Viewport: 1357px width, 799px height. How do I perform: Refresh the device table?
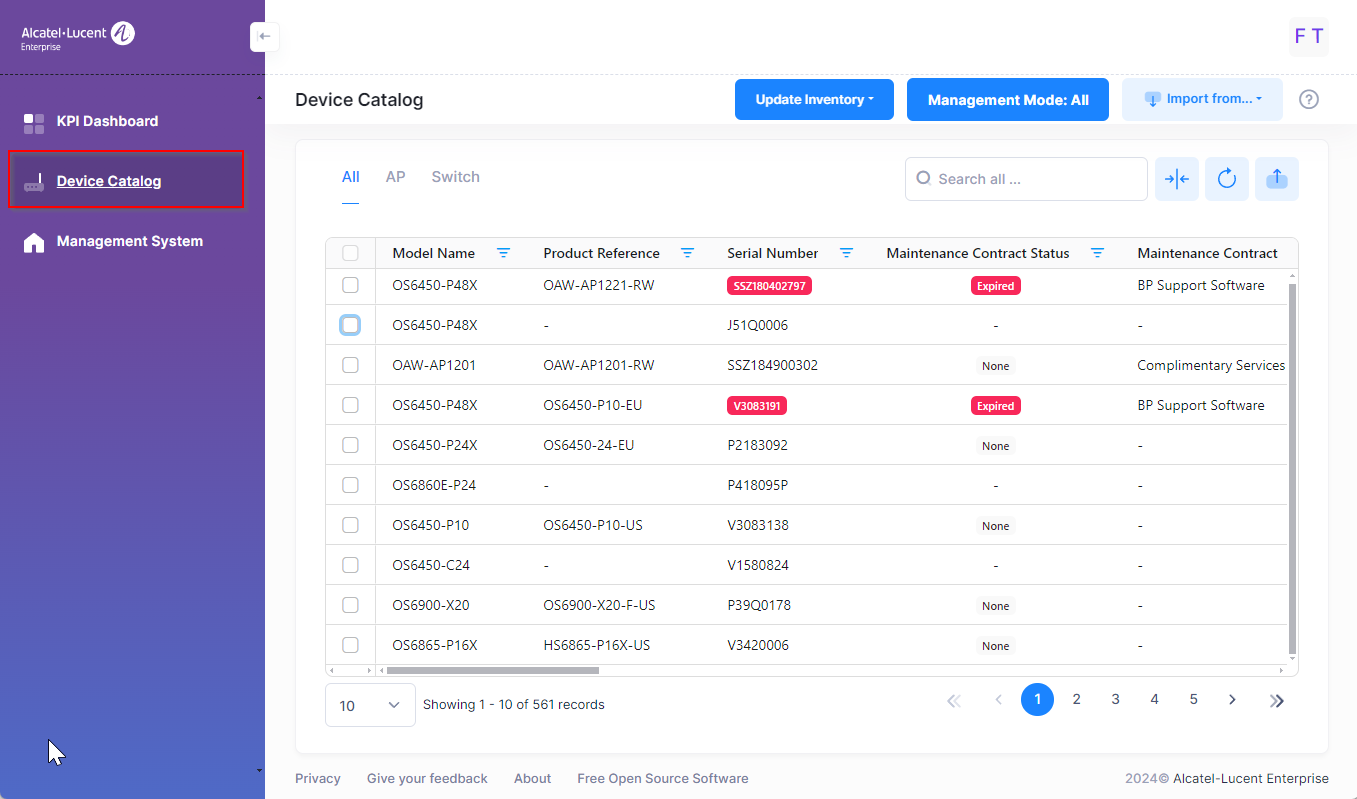click(x=1227, y=179)
